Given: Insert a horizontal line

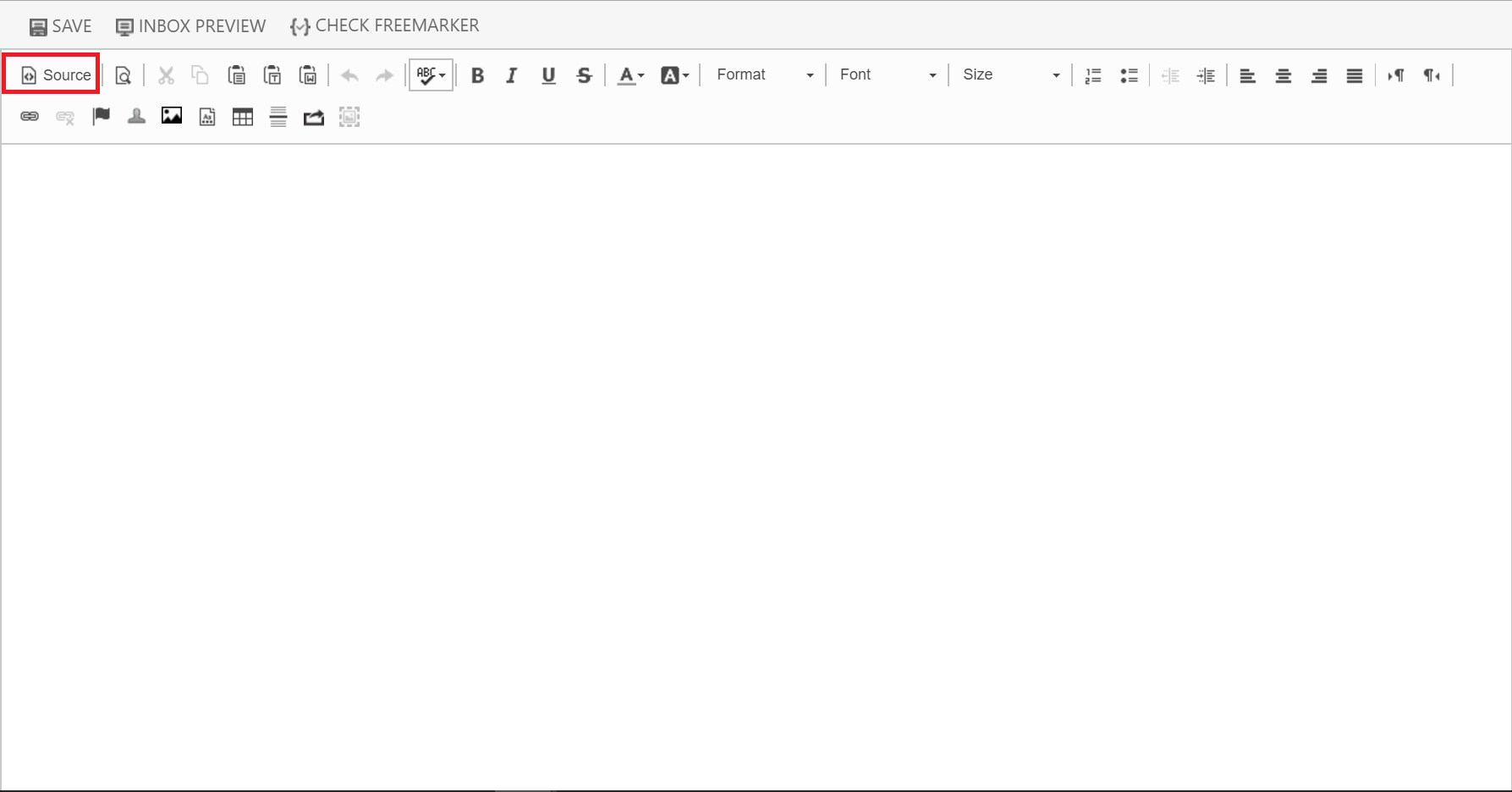Looking at the screenshot, I should pos(278,117).
